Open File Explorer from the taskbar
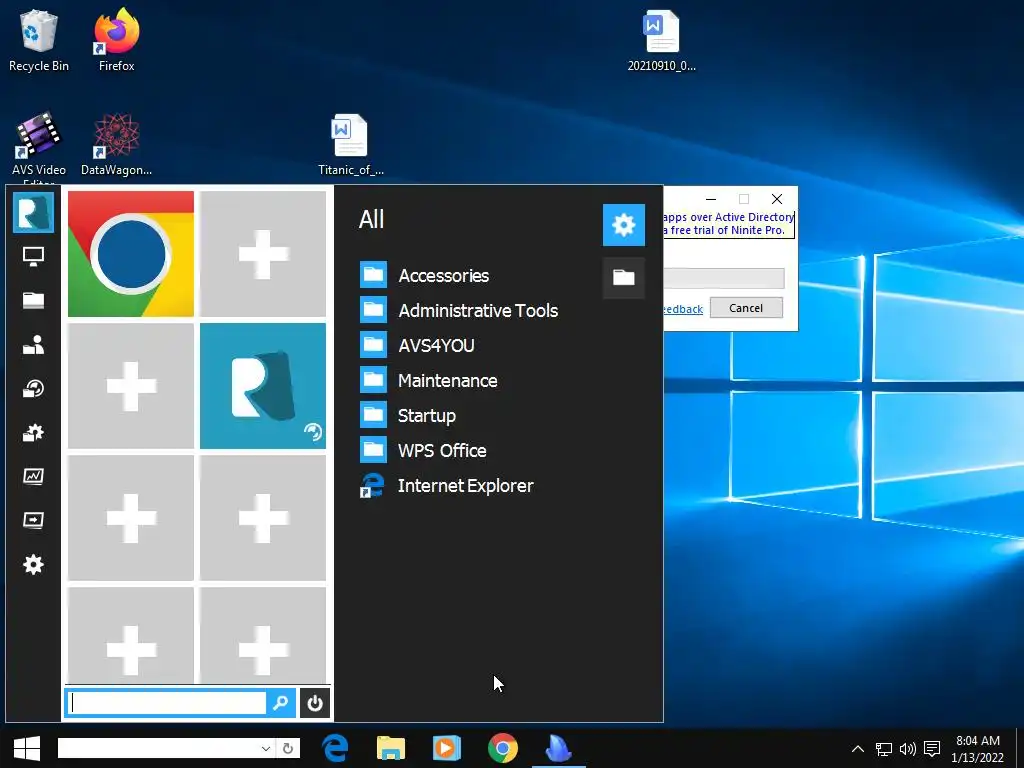Screen dimensions: 1024x768 click(391, 748)
